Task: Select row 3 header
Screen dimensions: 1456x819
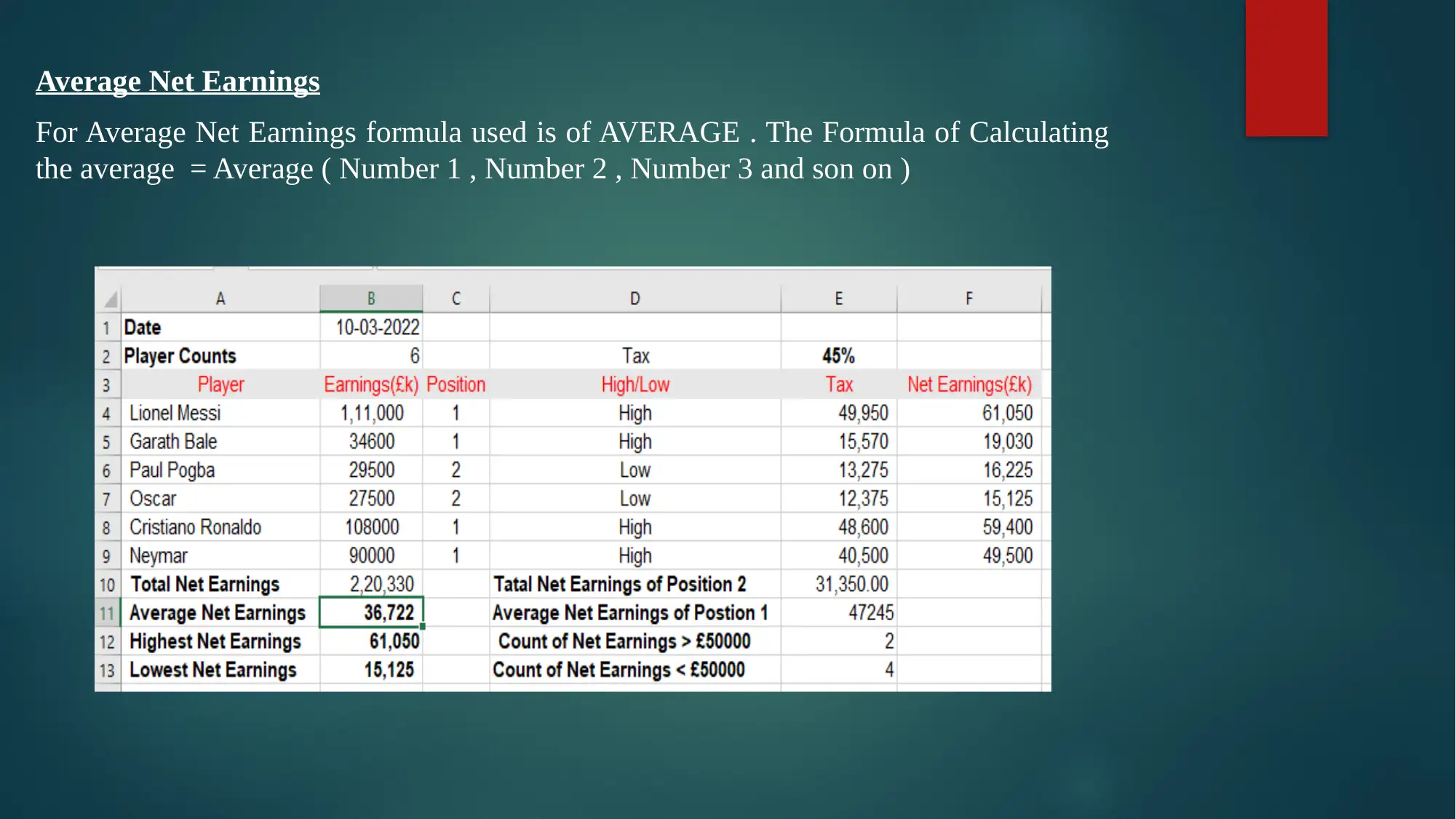Action: tap(107, 384)
